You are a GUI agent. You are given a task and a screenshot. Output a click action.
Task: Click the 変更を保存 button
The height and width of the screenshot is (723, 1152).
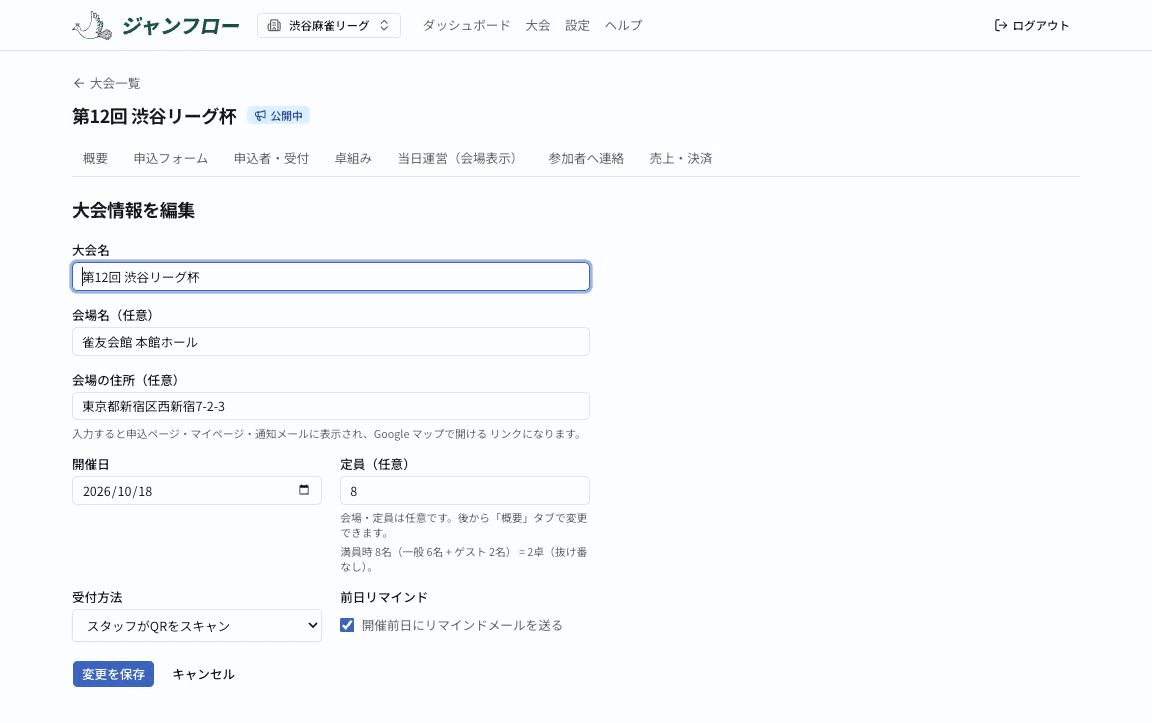[x=113, y=674]
